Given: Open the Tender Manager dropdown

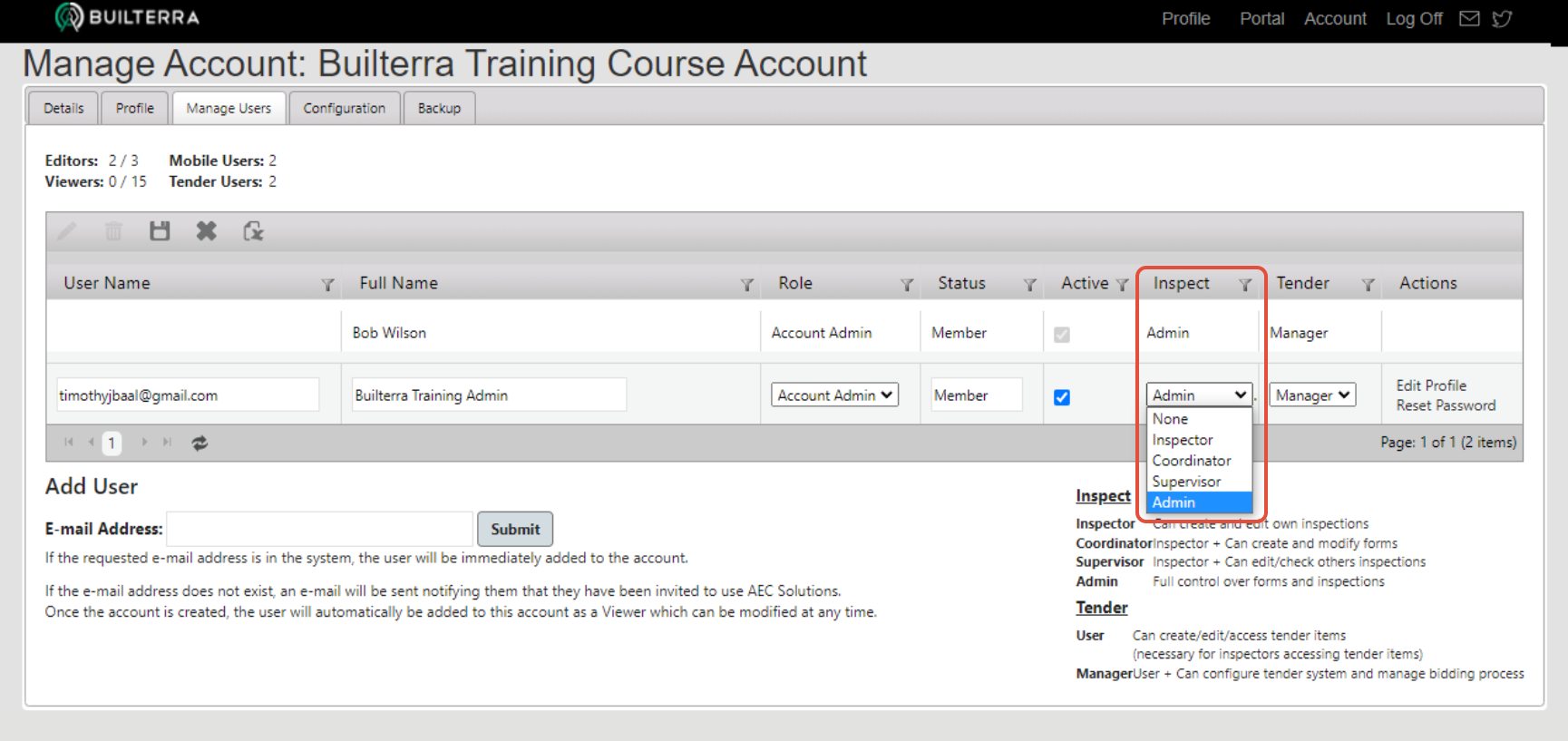Looking at the screenshot, I should (1312, 395).
